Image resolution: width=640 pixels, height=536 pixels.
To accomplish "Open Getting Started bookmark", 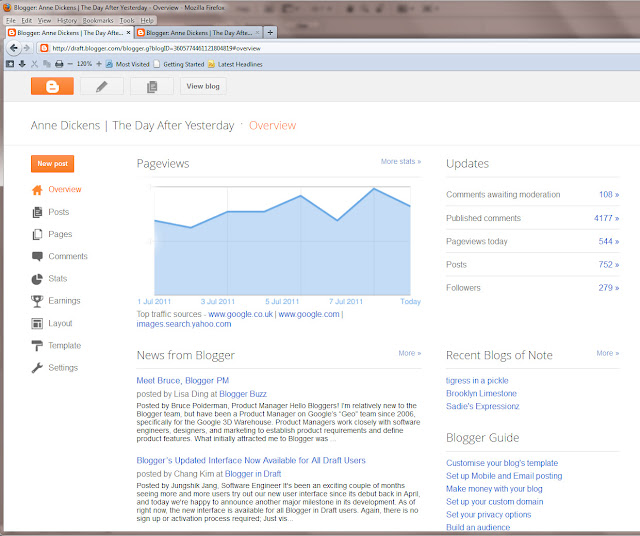I will (x=179, y=64).
